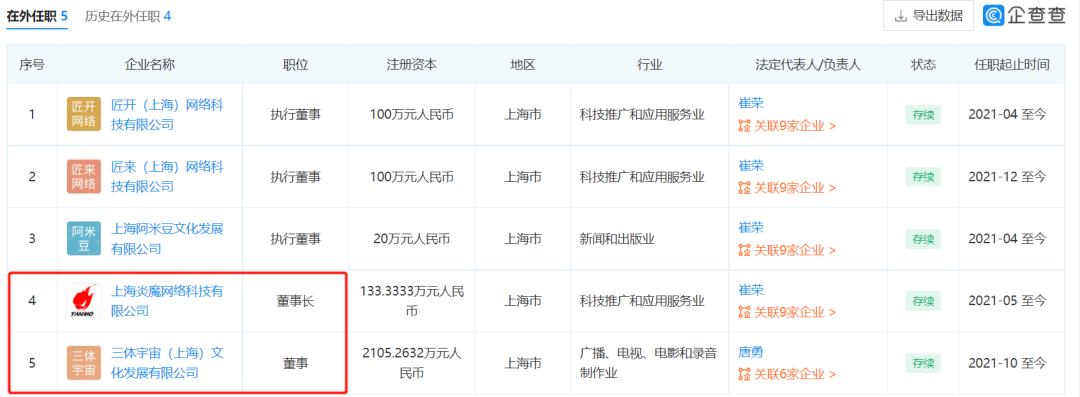The height and width of the screenshot is (397, 1080).
Task: Click the 匠来网络 company logo
Action: [x=84, y=176]
